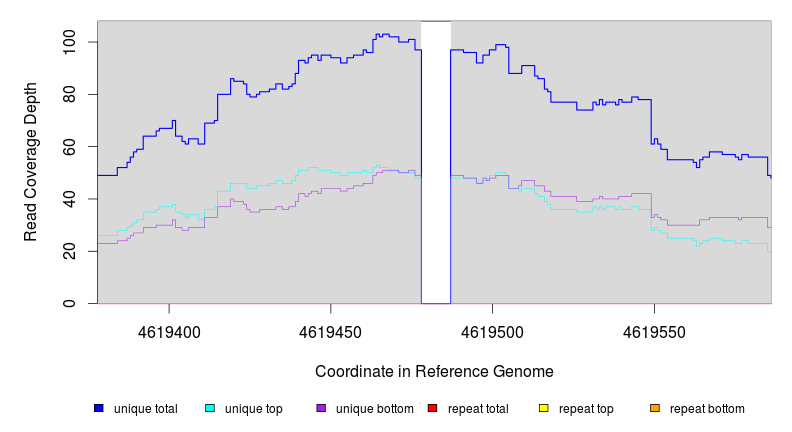The width and height of the screenshot is (792, 432).
Task: Select the 'repeat top' legend label
Action: pyautogui.click(x=586, y=409)
